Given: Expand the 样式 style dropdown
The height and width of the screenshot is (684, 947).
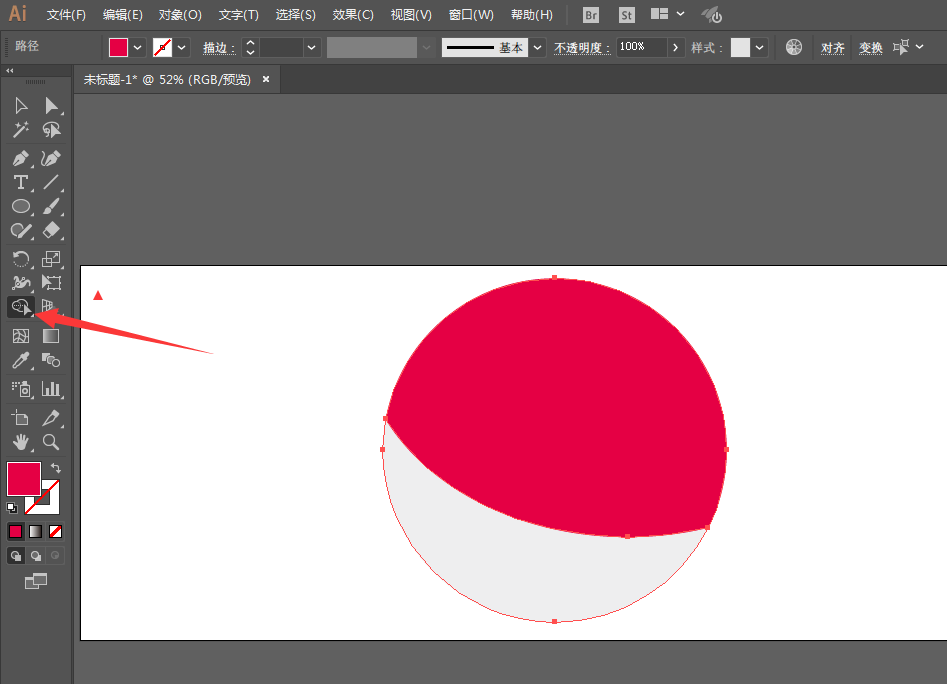Looking at the screenshot, I should (759, 47).
